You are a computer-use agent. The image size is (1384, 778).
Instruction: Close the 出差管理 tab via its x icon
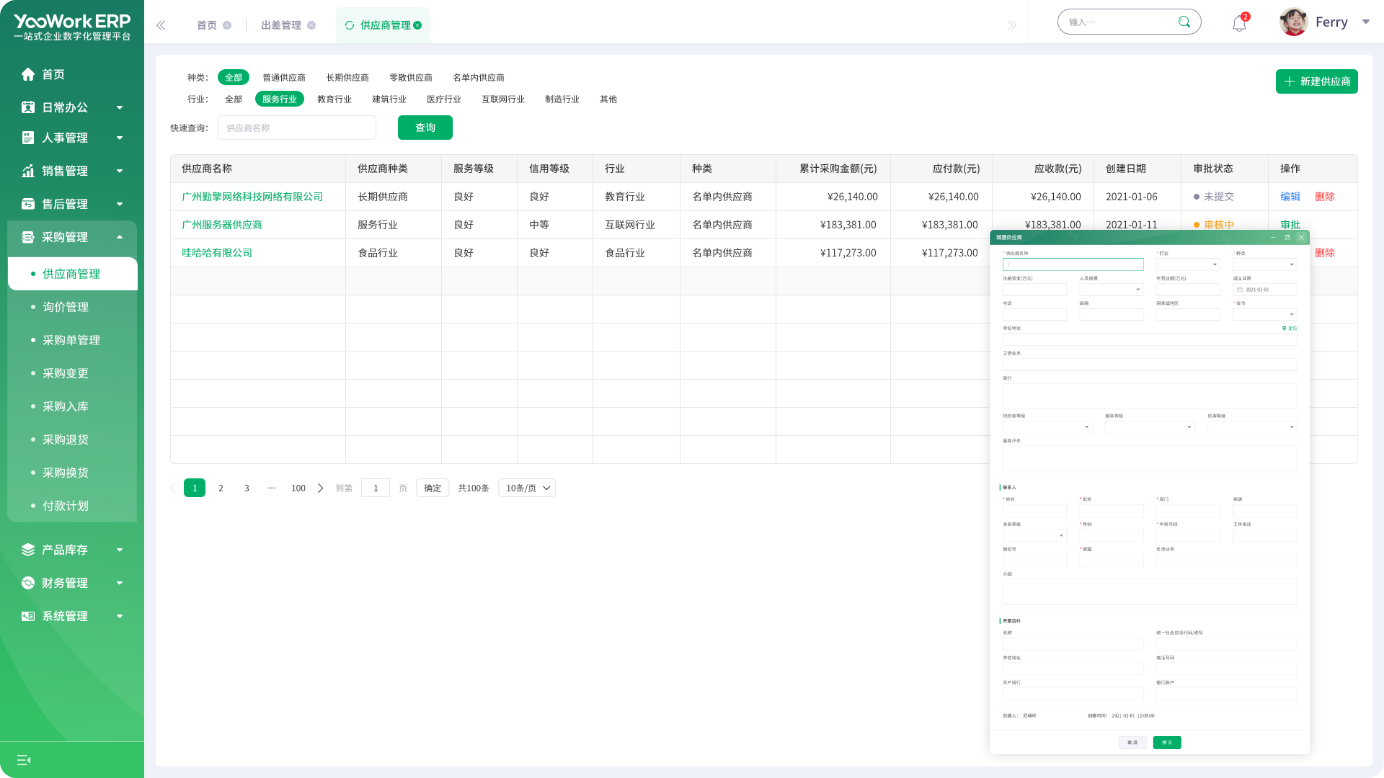point(311,25)
